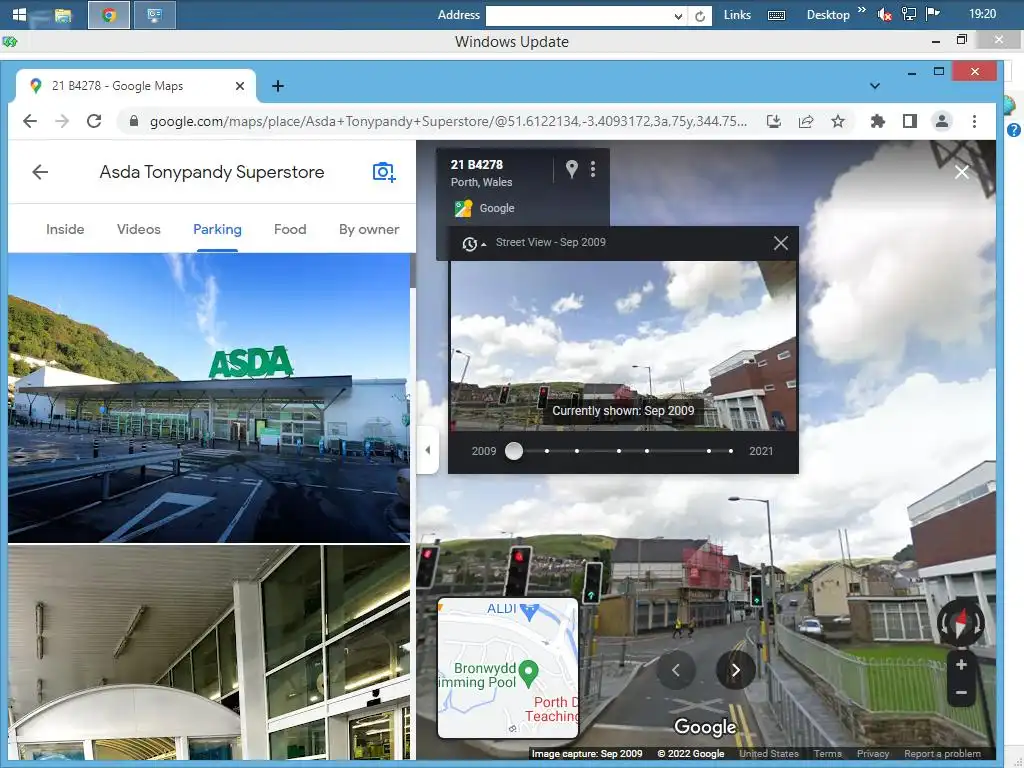Close the Street View time machine panel

[780, 243]
